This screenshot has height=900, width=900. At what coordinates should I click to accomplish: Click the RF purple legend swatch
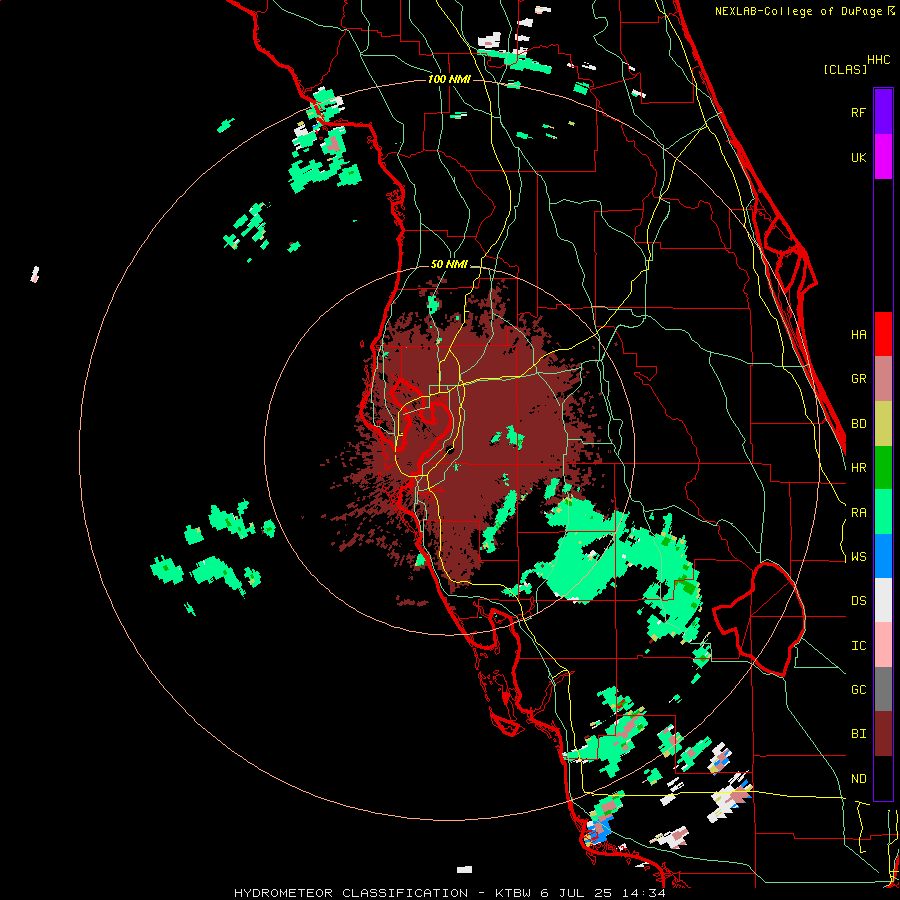(x=883, y=112)
